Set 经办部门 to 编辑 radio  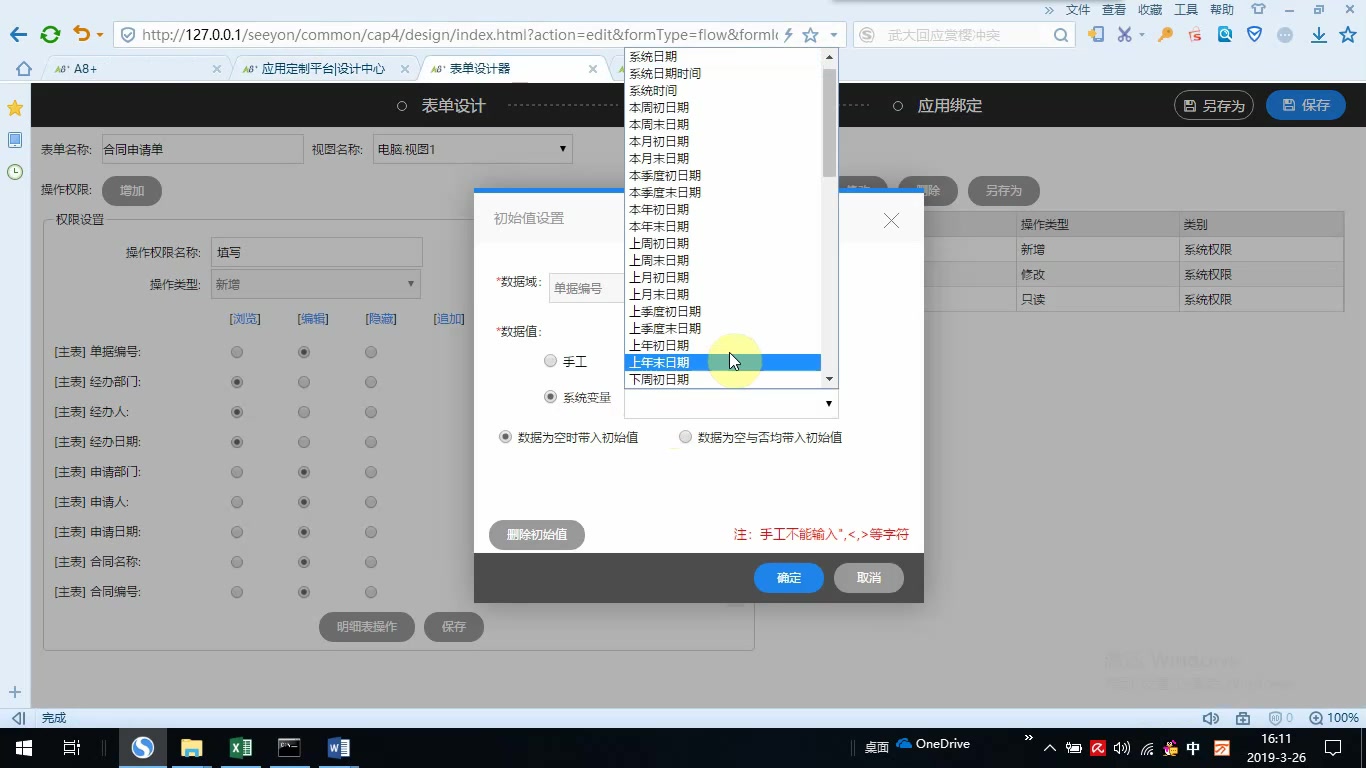click(x=304, y=382)
